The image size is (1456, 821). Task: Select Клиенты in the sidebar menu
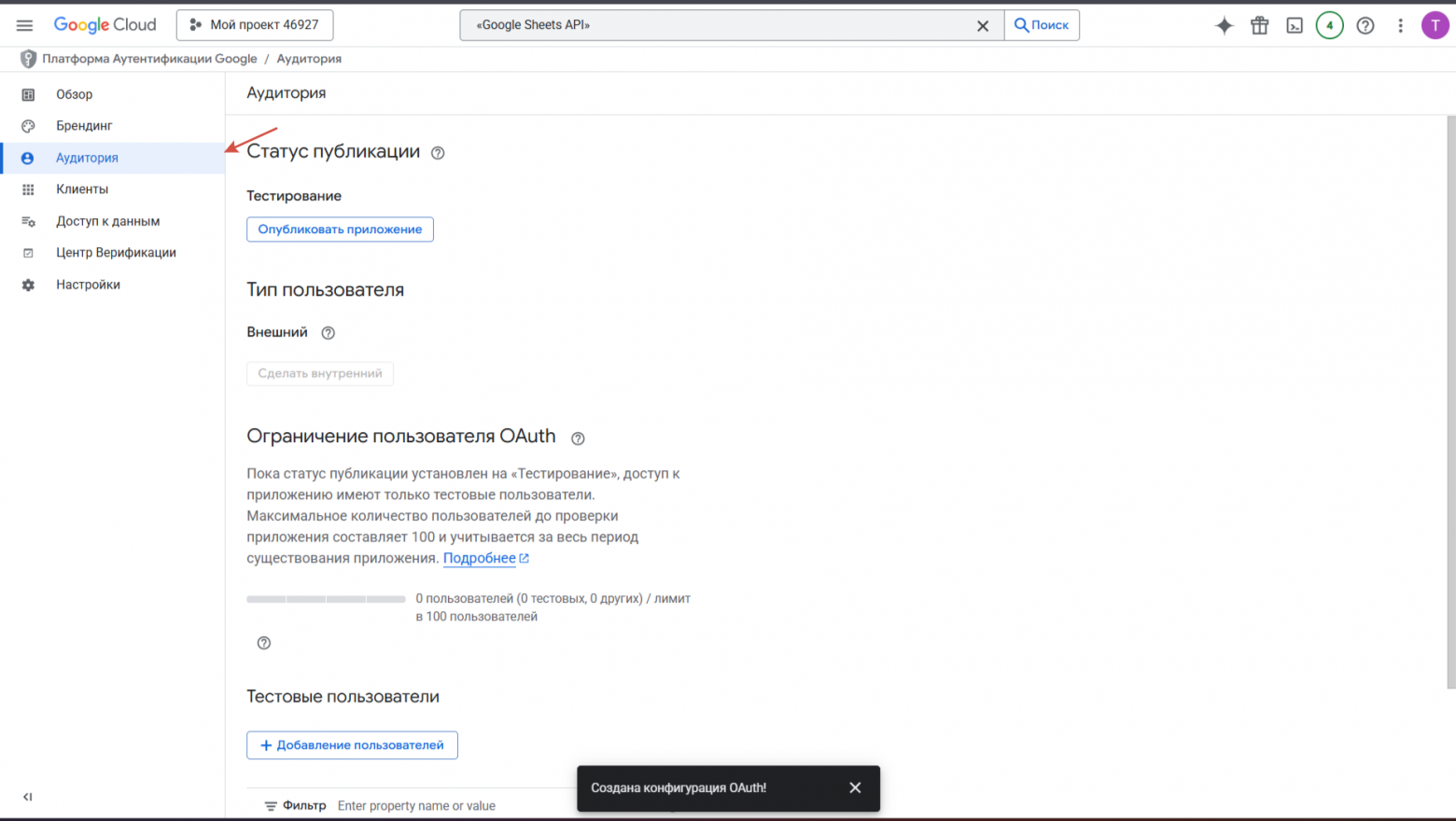82,189
